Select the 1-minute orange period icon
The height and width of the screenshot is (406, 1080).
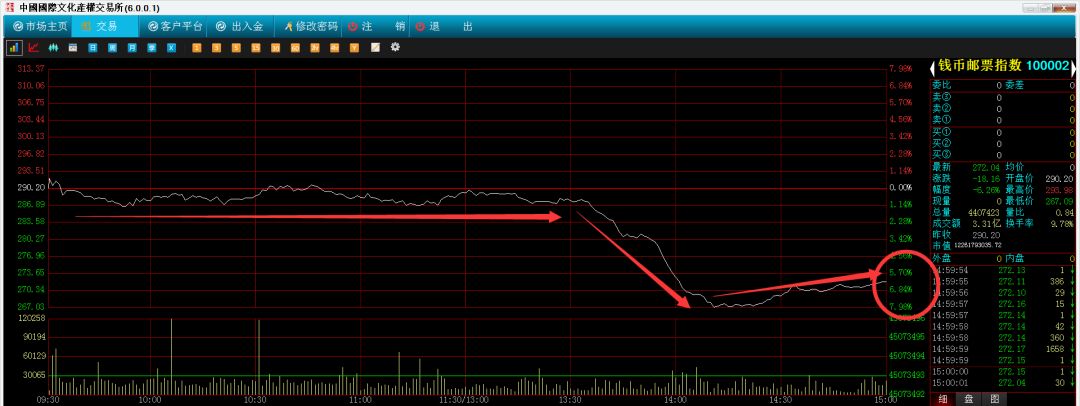coord(196,48)
